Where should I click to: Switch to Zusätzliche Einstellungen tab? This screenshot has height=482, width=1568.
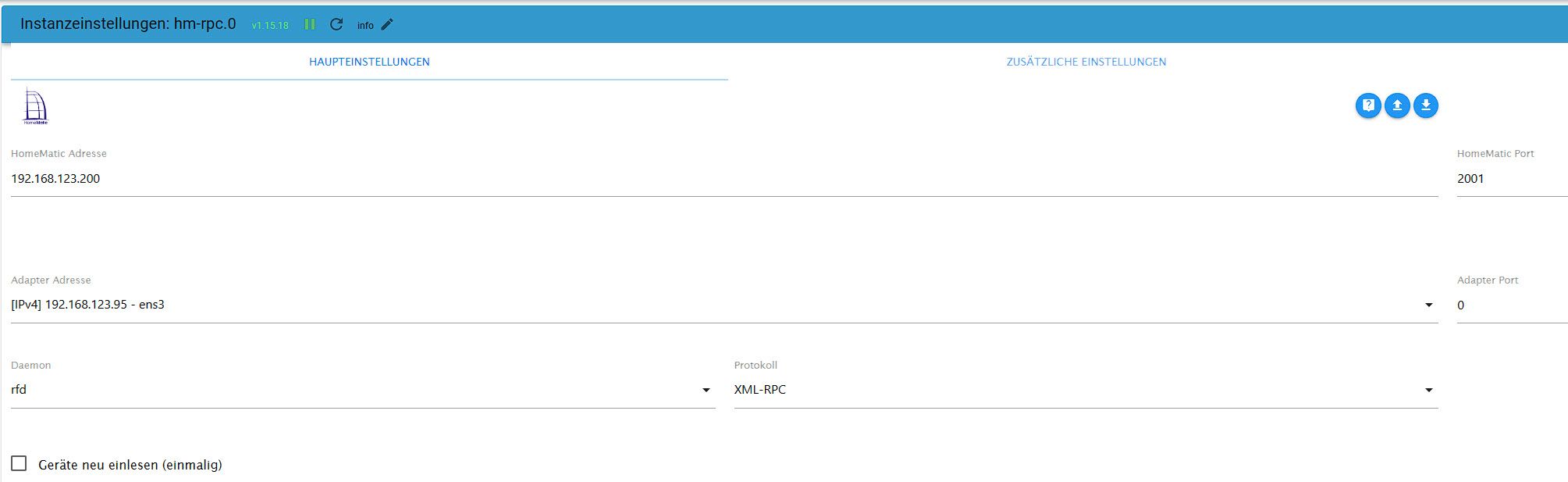click(x=1086, y=62)
